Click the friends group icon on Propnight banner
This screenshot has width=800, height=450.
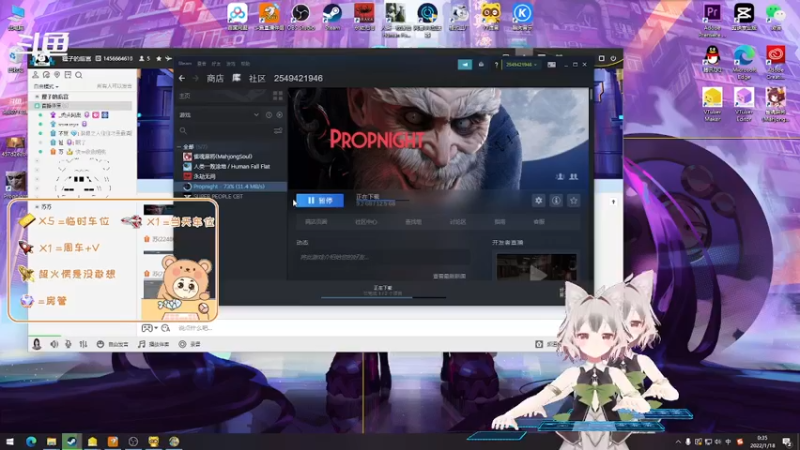tap(573, 177)
